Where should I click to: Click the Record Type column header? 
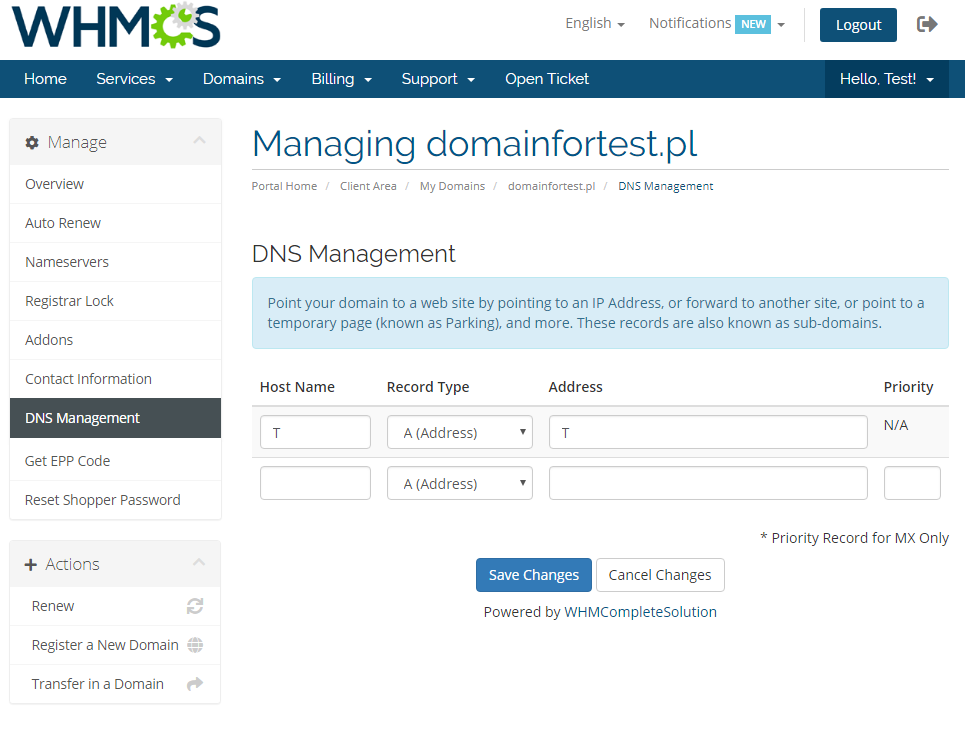point(428,387)
